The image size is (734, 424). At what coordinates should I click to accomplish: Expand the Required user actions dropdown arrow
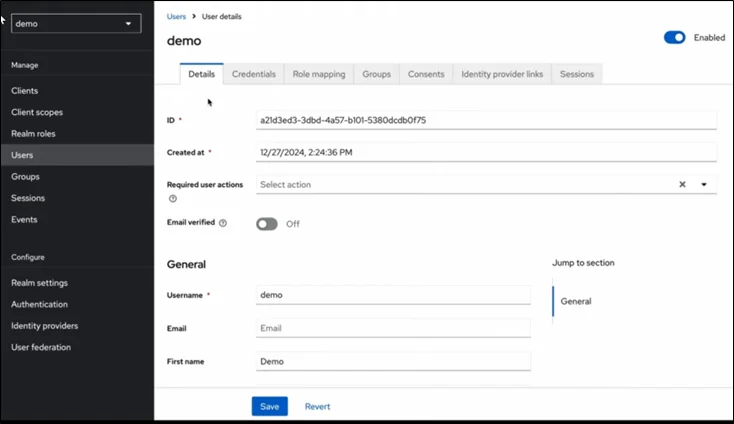(704, 185)
